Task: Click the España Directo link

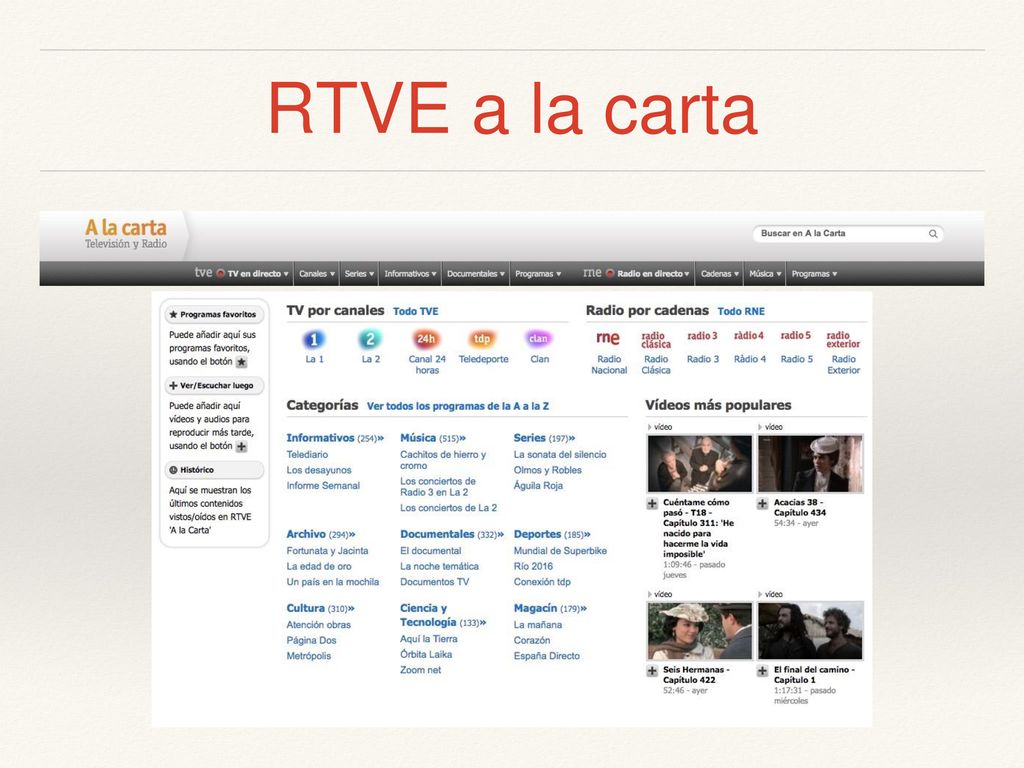Action: coord(547,656)
